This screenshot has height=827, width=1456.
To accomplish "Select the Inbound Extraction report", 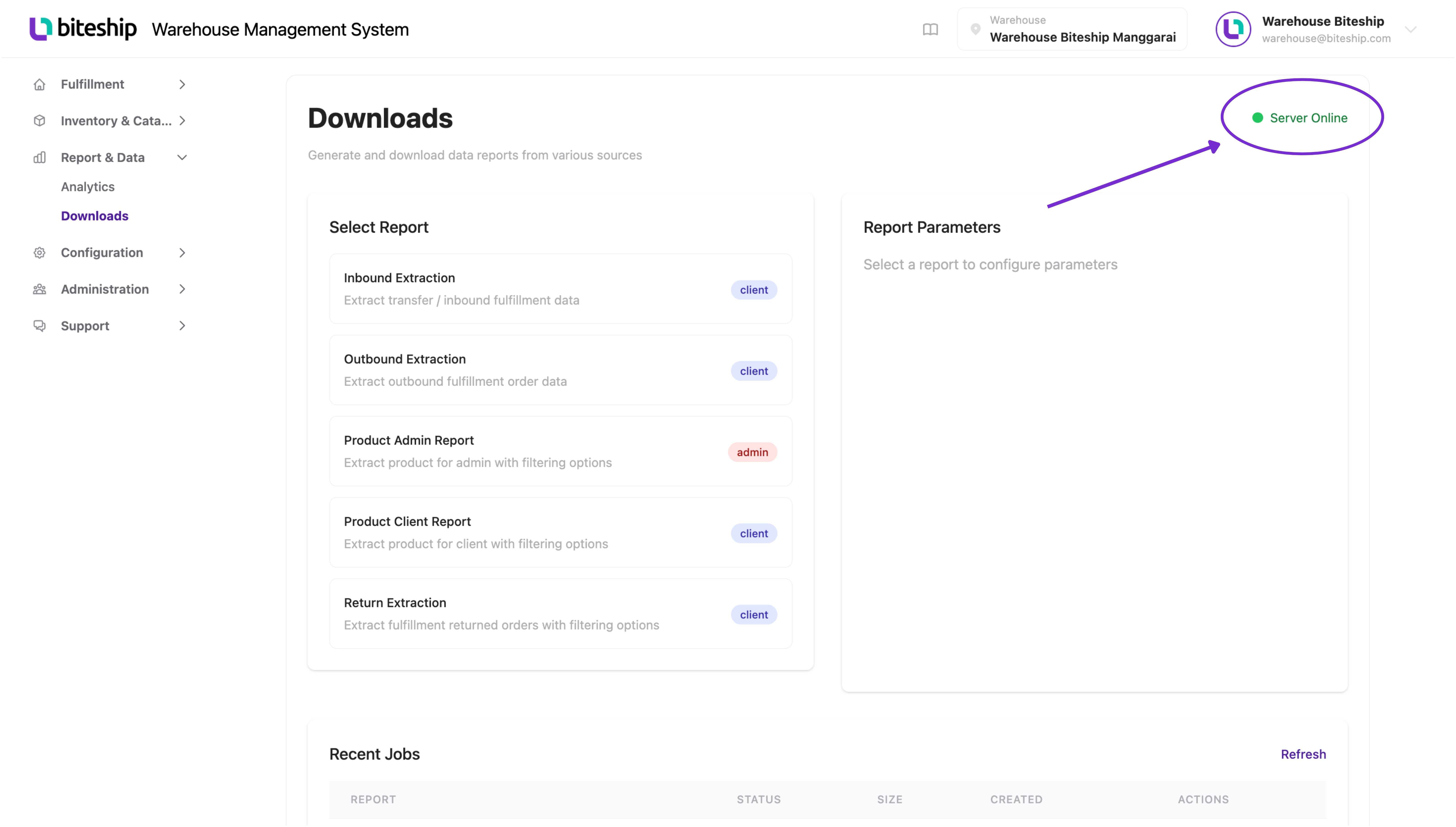I will coord(560,289).
